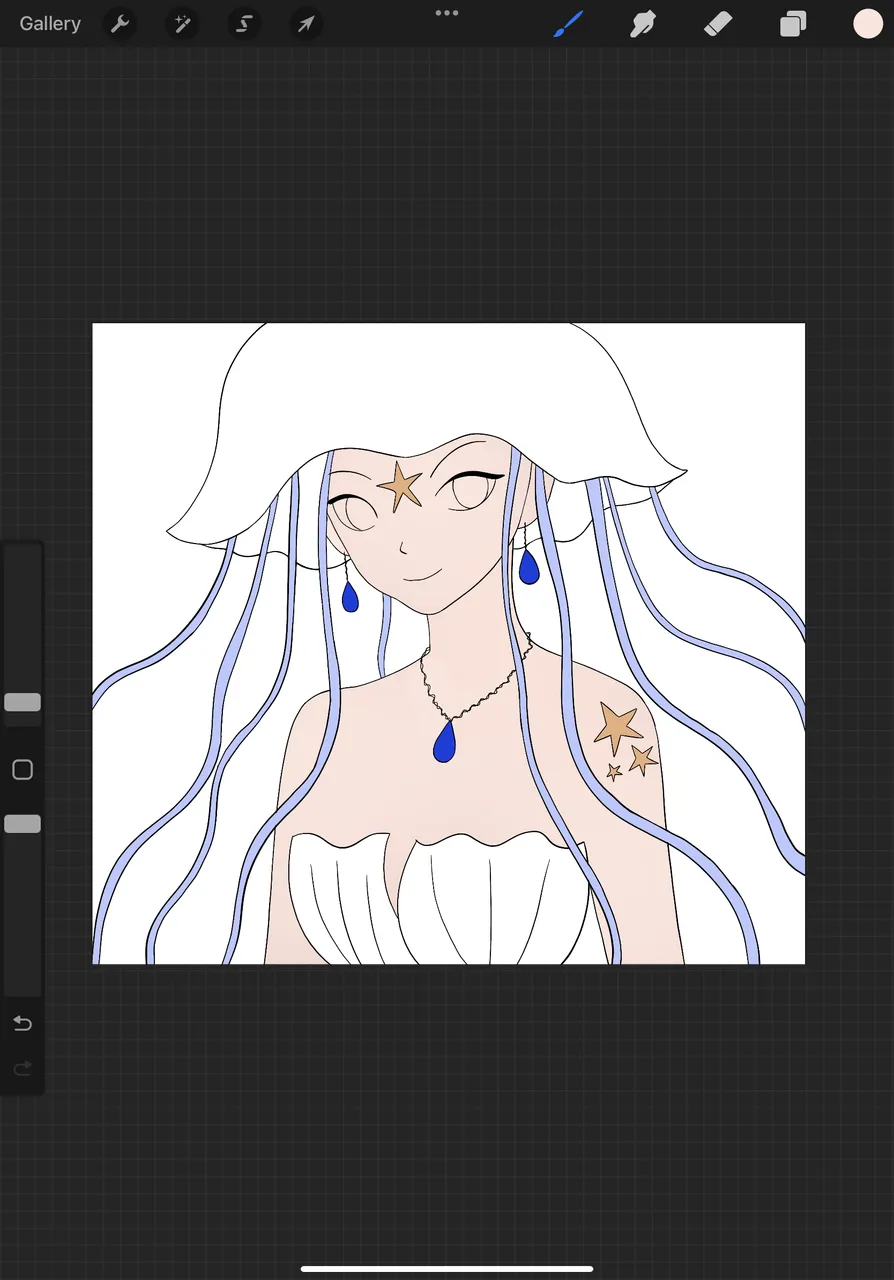Screen dimensions: 894x1280
Task: Redo the last undone action
Action: coord(22,1069)
